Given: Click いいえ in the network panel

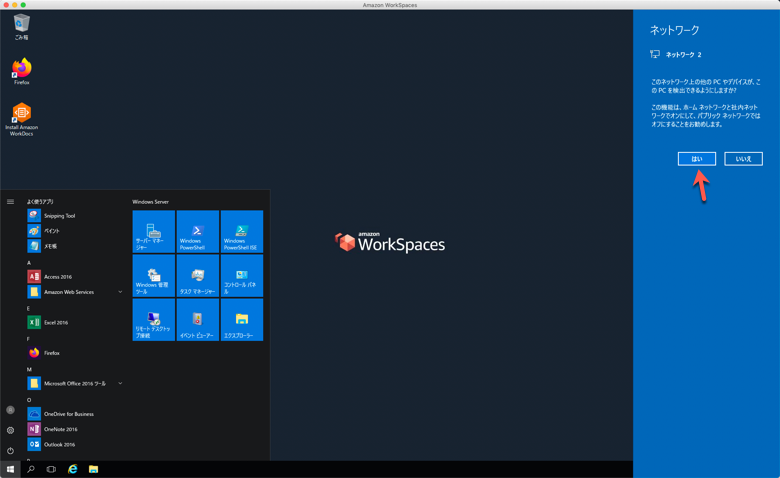Looking at the screenshot, I should [744, 159].
